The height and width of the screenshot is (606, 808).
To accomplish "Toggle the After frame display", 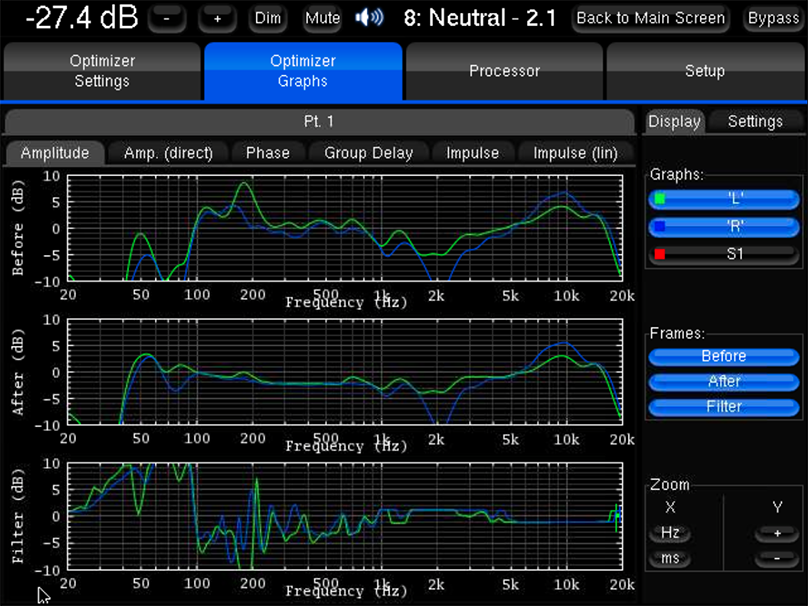I will pos(724,382).
